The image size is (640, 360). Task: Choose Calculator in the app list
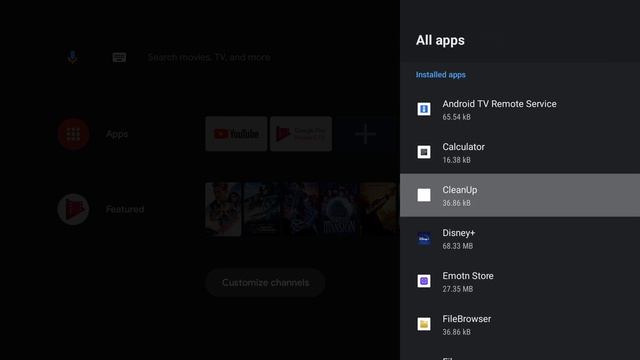(520, 152)
